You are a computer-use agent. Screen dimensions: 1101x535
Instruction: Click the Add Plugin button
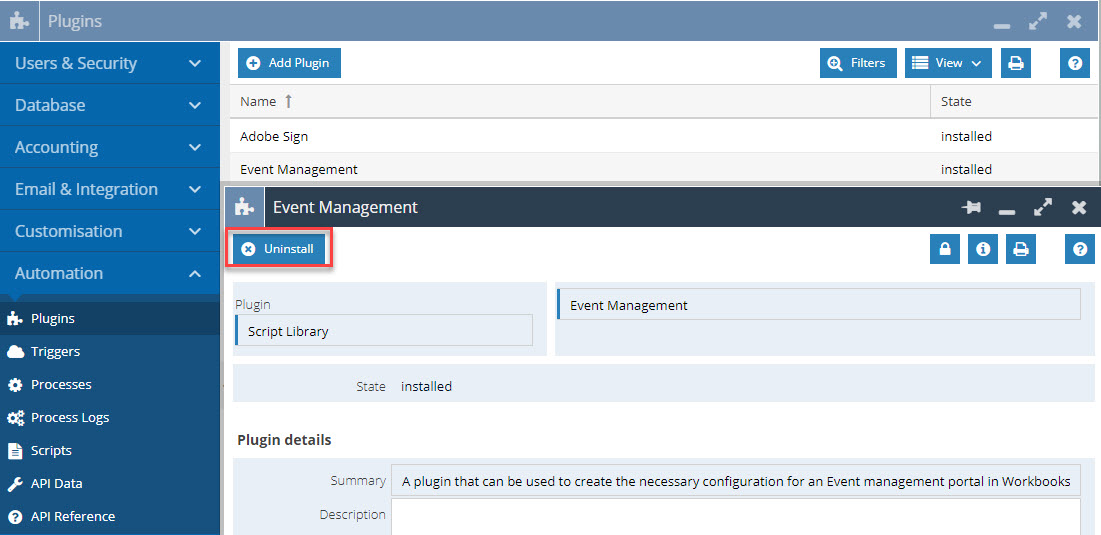coord(289,63)
